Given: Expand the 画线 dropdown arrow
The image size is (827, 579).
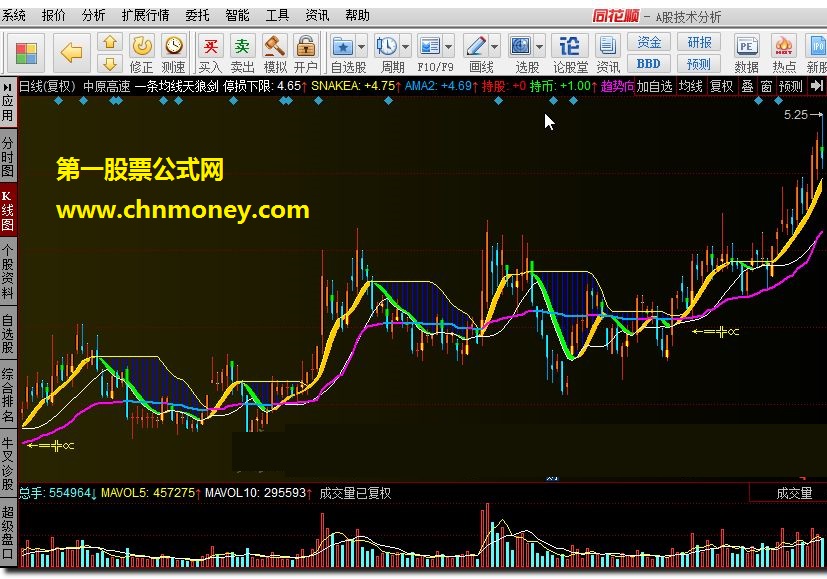Looking at the screenshot, I should click(494, 47).
